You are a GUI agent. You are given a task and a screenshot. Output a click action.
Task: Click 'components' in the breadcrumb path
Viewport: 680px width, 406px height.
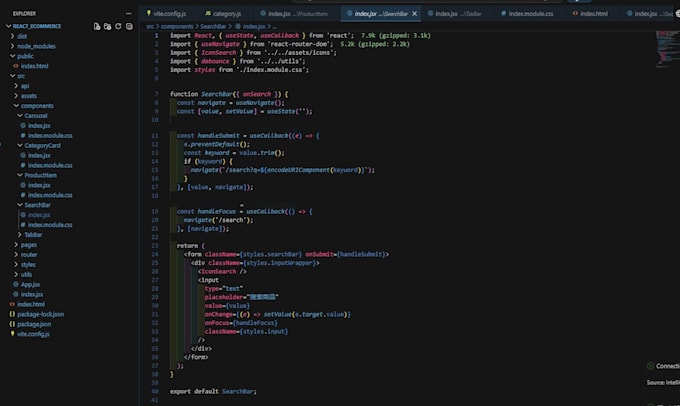click(x=177, y=26)
